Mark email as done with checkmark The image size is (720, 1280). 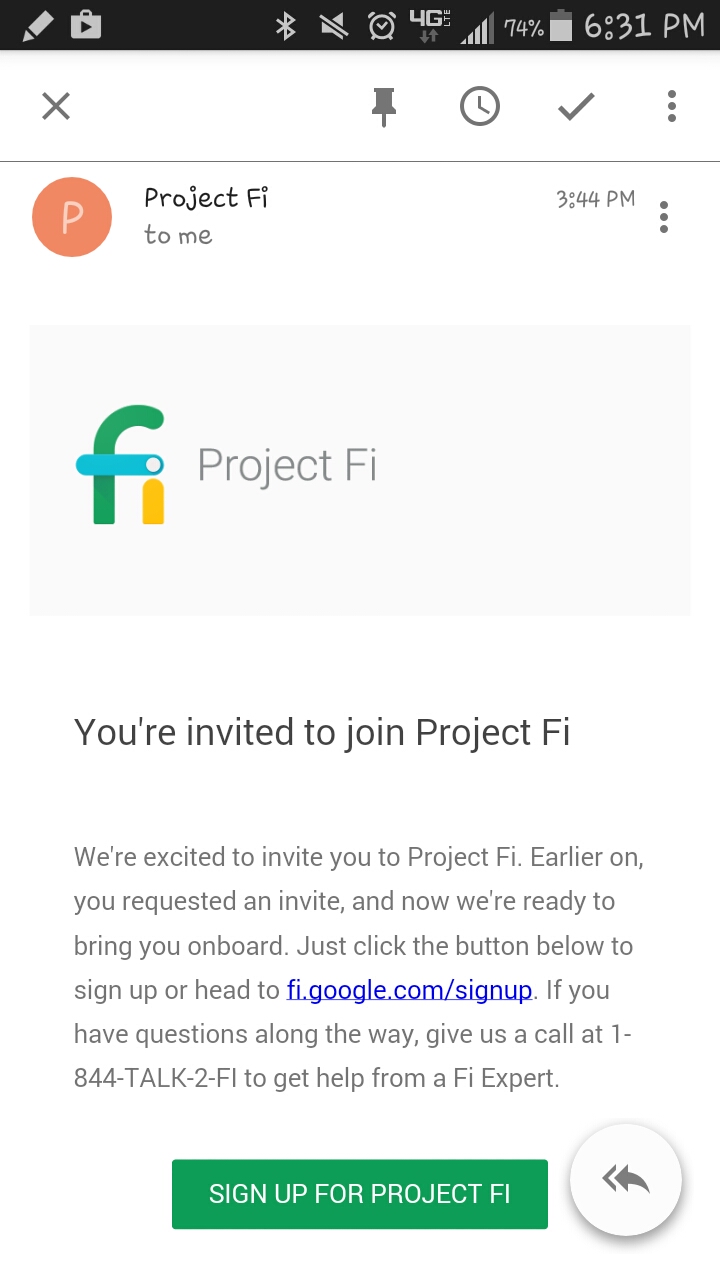576,106
